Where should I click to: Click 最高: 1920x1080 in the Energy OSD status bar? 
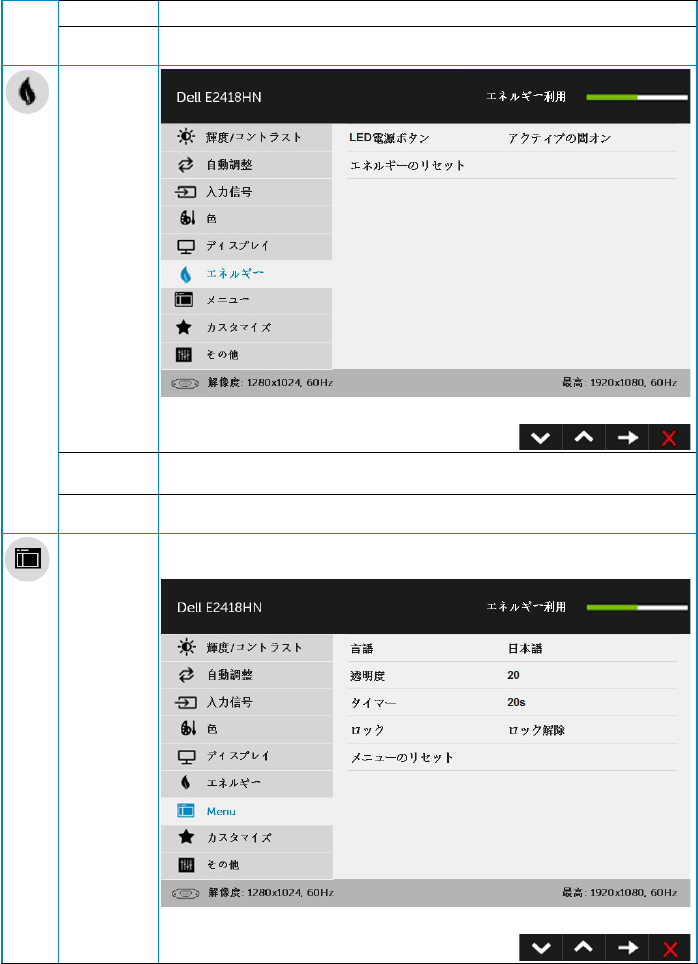pos(619,383)
